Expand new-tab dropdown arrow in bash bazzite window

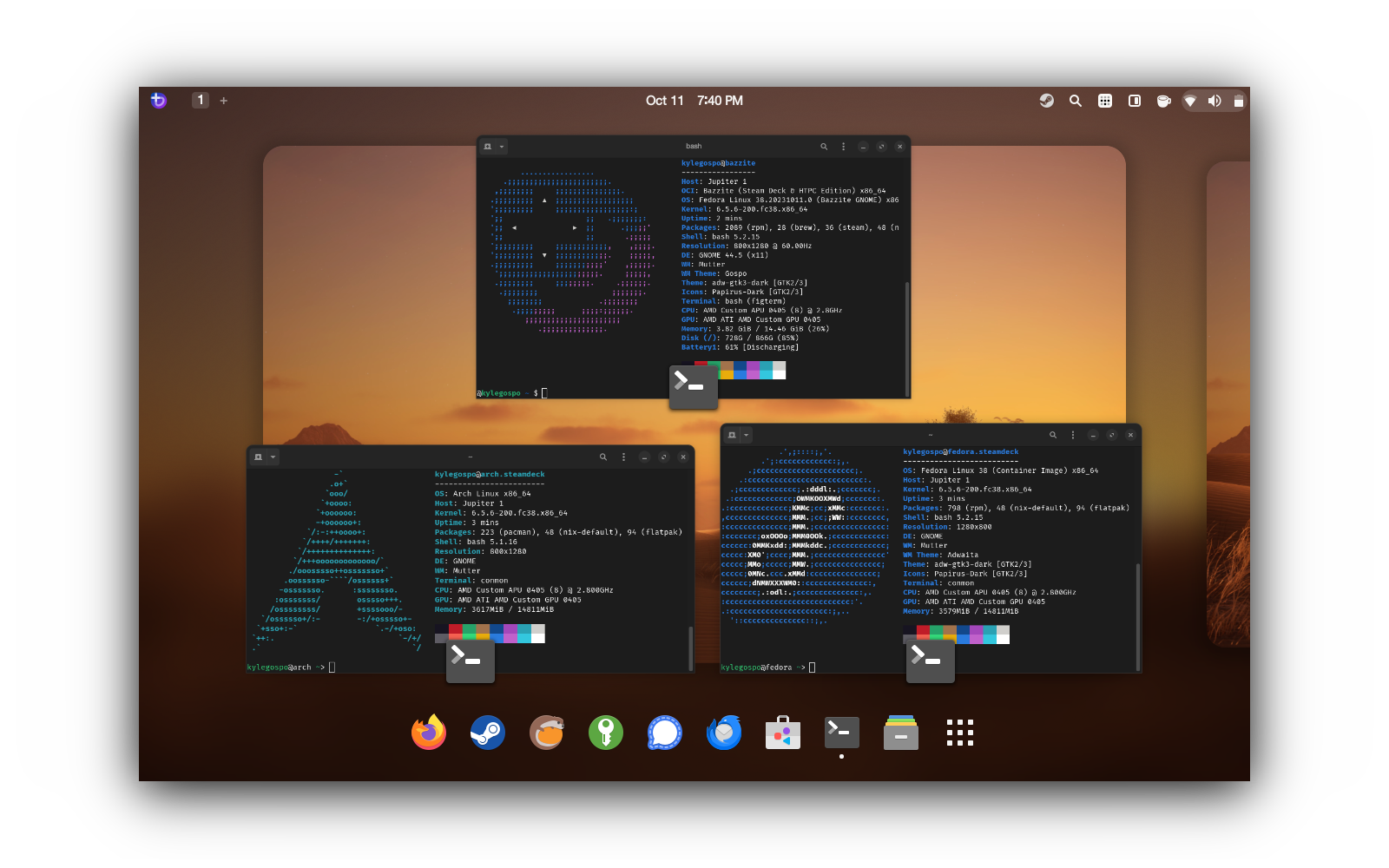tap(502, 147)
